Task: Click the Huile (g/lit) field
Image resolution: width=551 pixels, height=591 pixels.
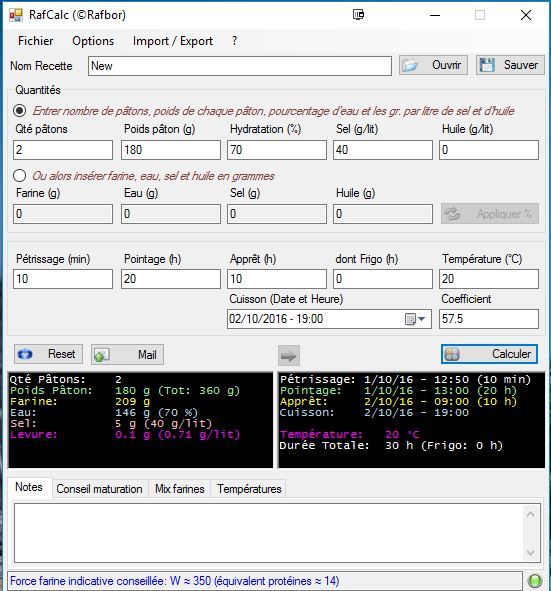Action: click(x=489, y=150)
